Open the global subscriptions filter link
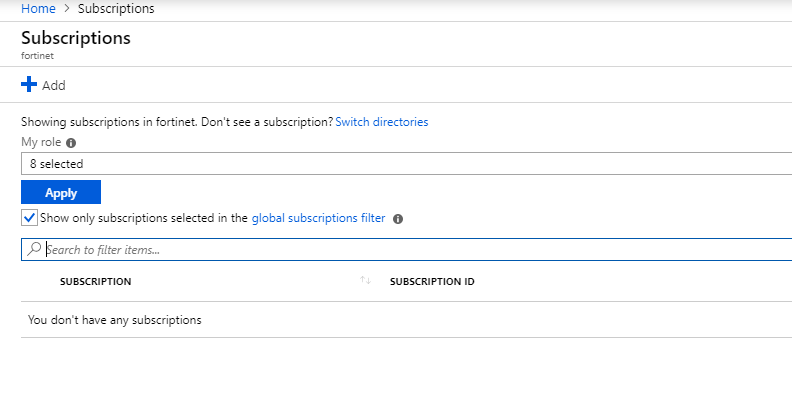This screenshot has height=400, width=792. (x=318, y=218)
